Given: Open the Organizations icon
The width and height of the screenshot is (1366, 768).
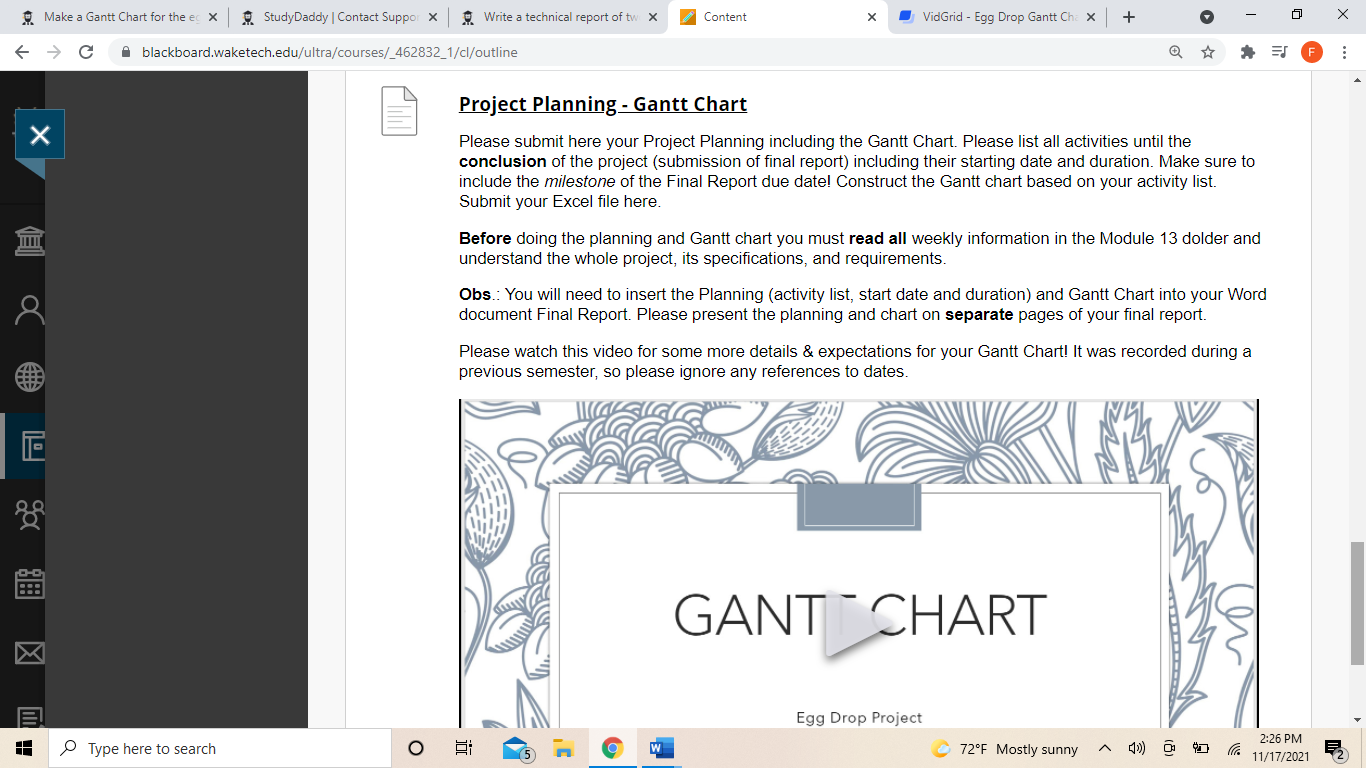Looking at the screenshot, I should point(29,516).
